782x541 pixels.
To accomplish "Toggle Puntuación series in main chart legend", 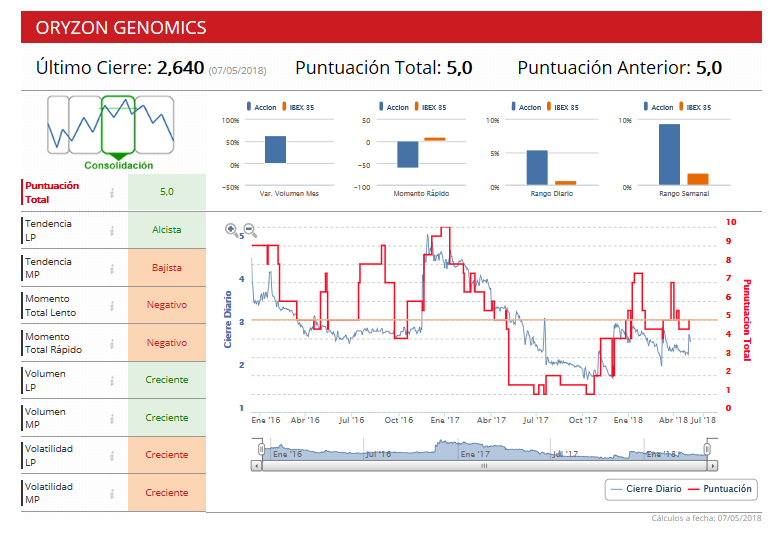I will [x=720, y=489].
